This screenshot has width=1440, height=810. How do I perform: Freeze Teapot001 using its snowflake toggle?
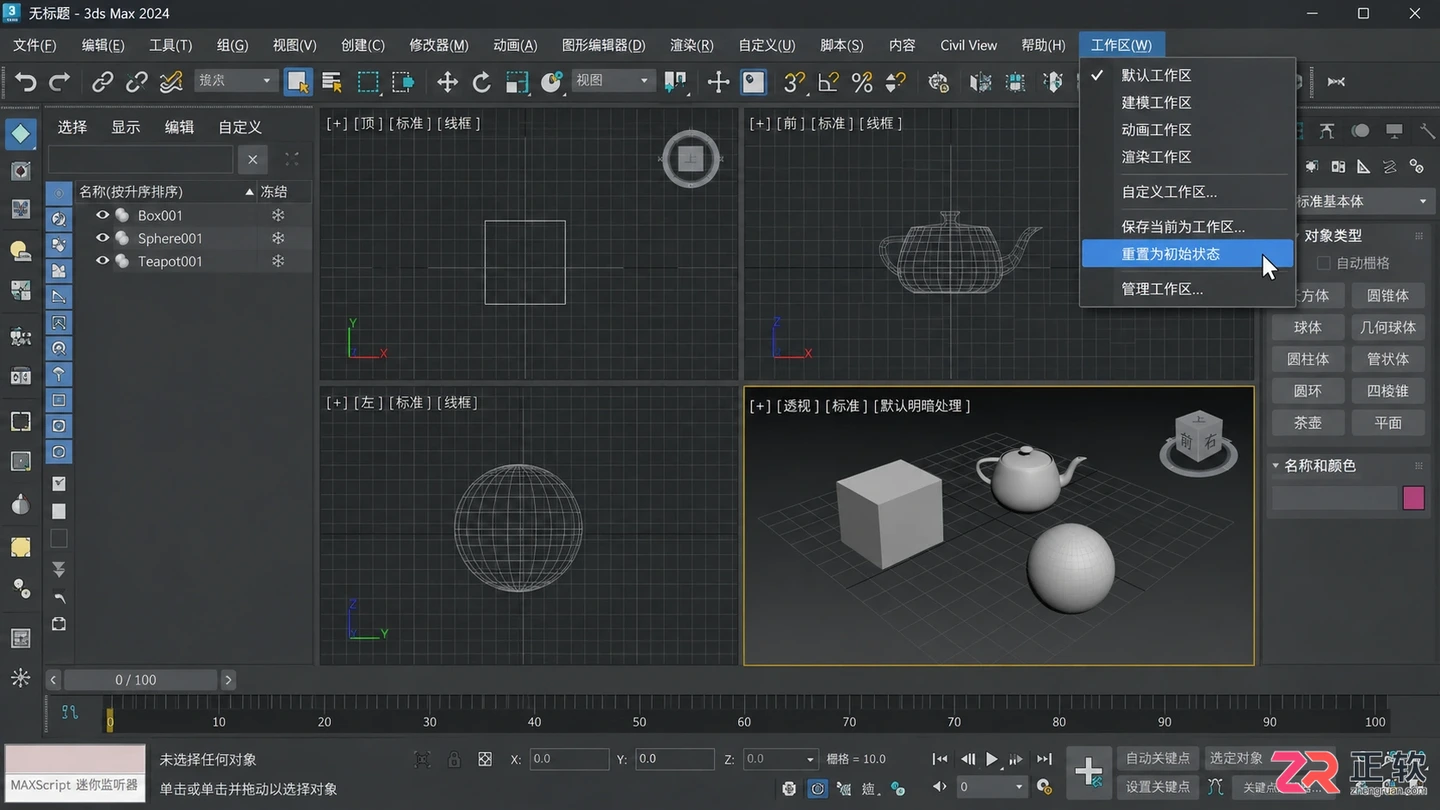click(278, 261)
